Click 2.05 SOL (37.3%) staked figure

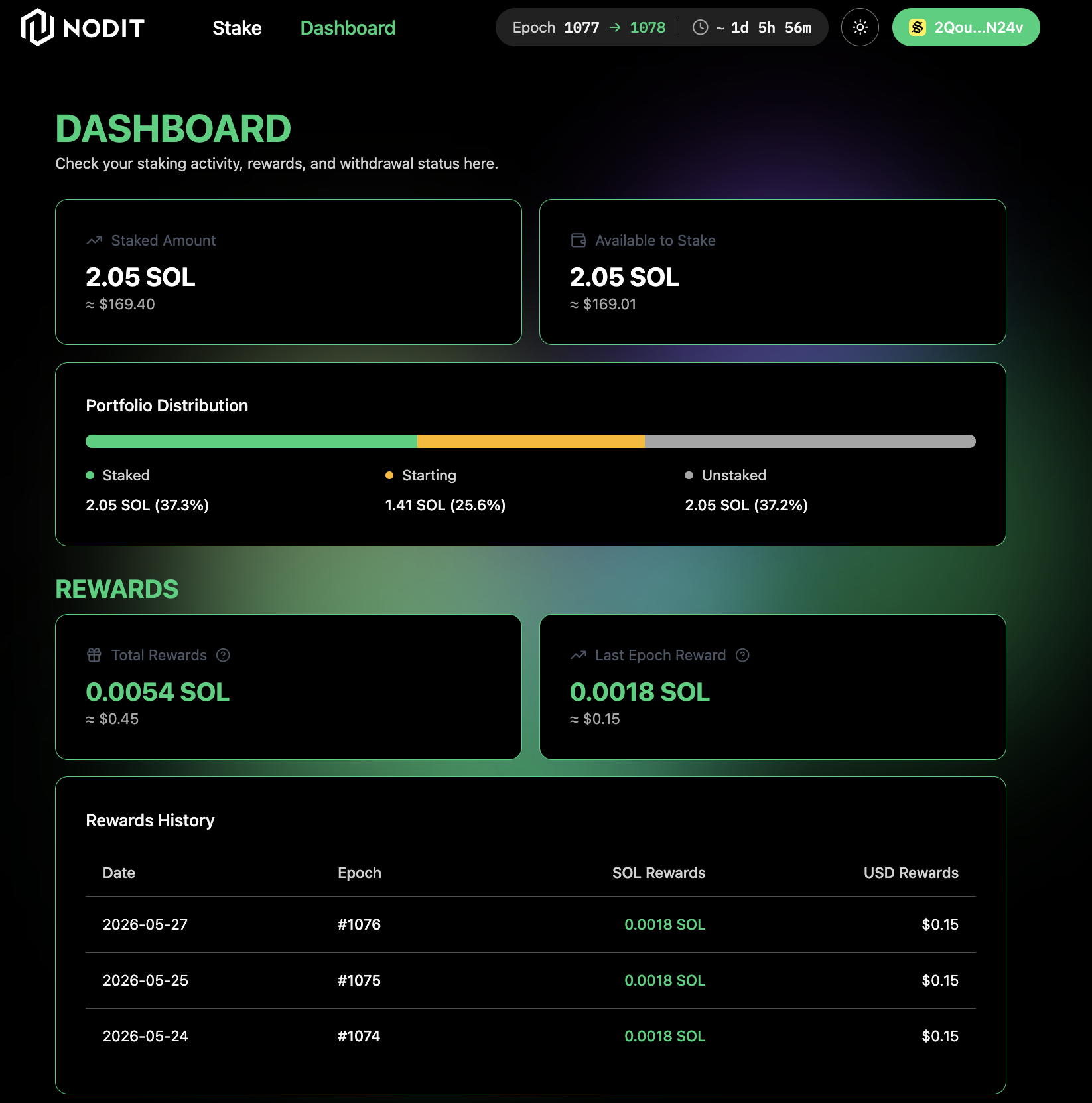[x=147, y=505]
